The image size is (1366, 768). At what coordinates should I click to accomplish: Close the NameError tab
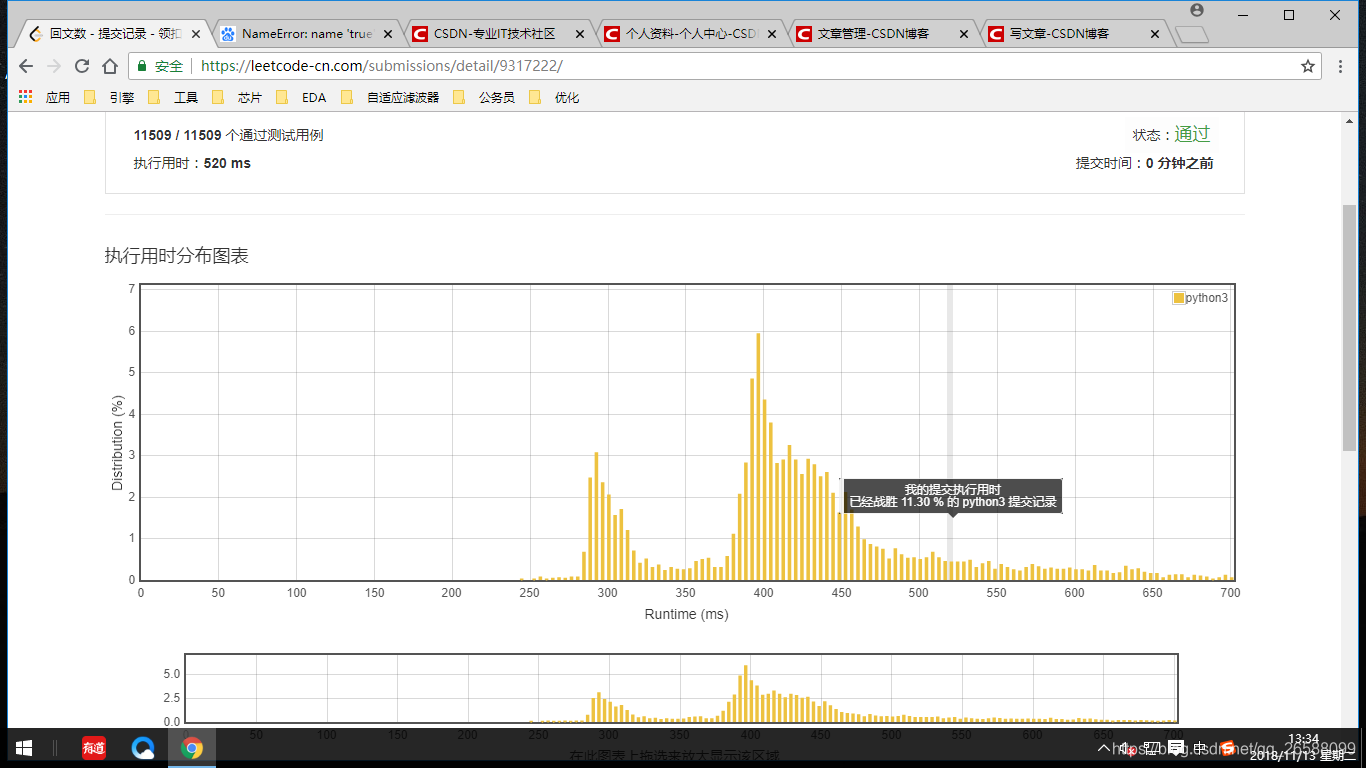pyautogui.click(x=388, y=34)
